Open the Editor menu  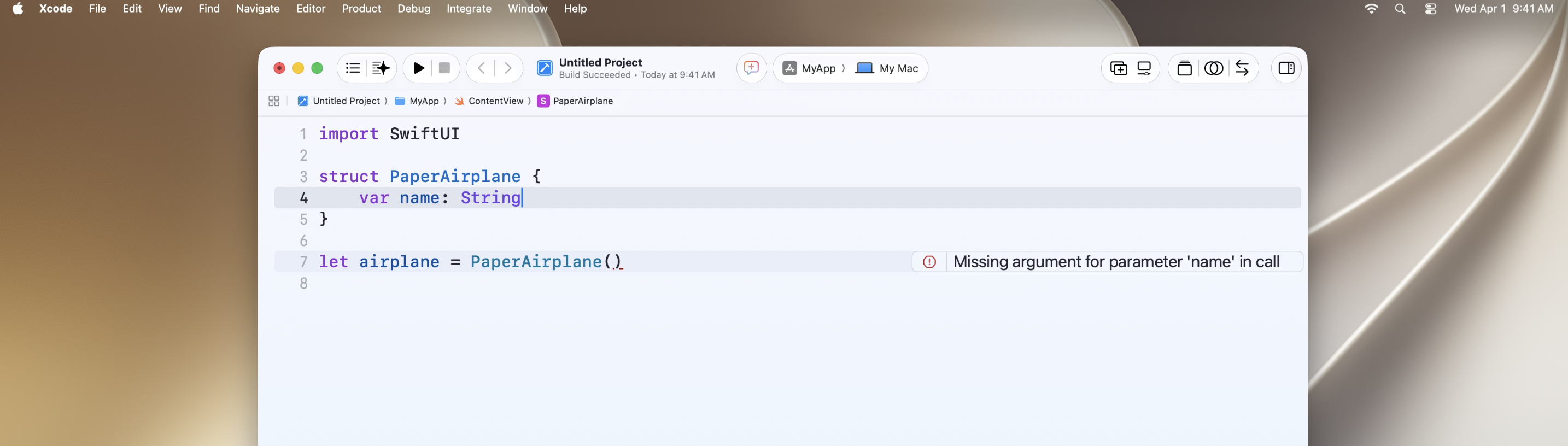311,9
